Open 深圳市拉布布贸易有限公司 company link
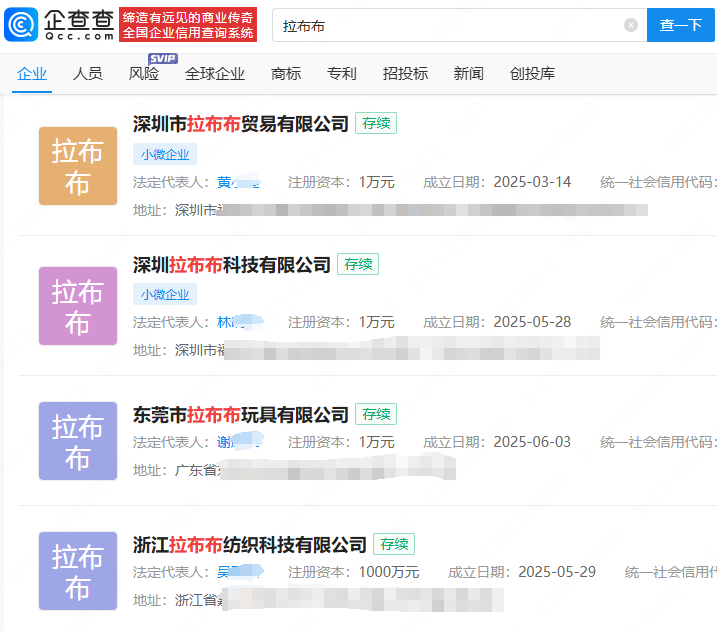 (241, 124)
